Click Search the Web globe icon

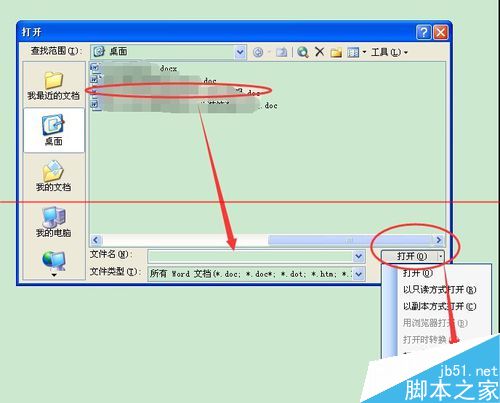pyautogui.click(x=303, y=52)
